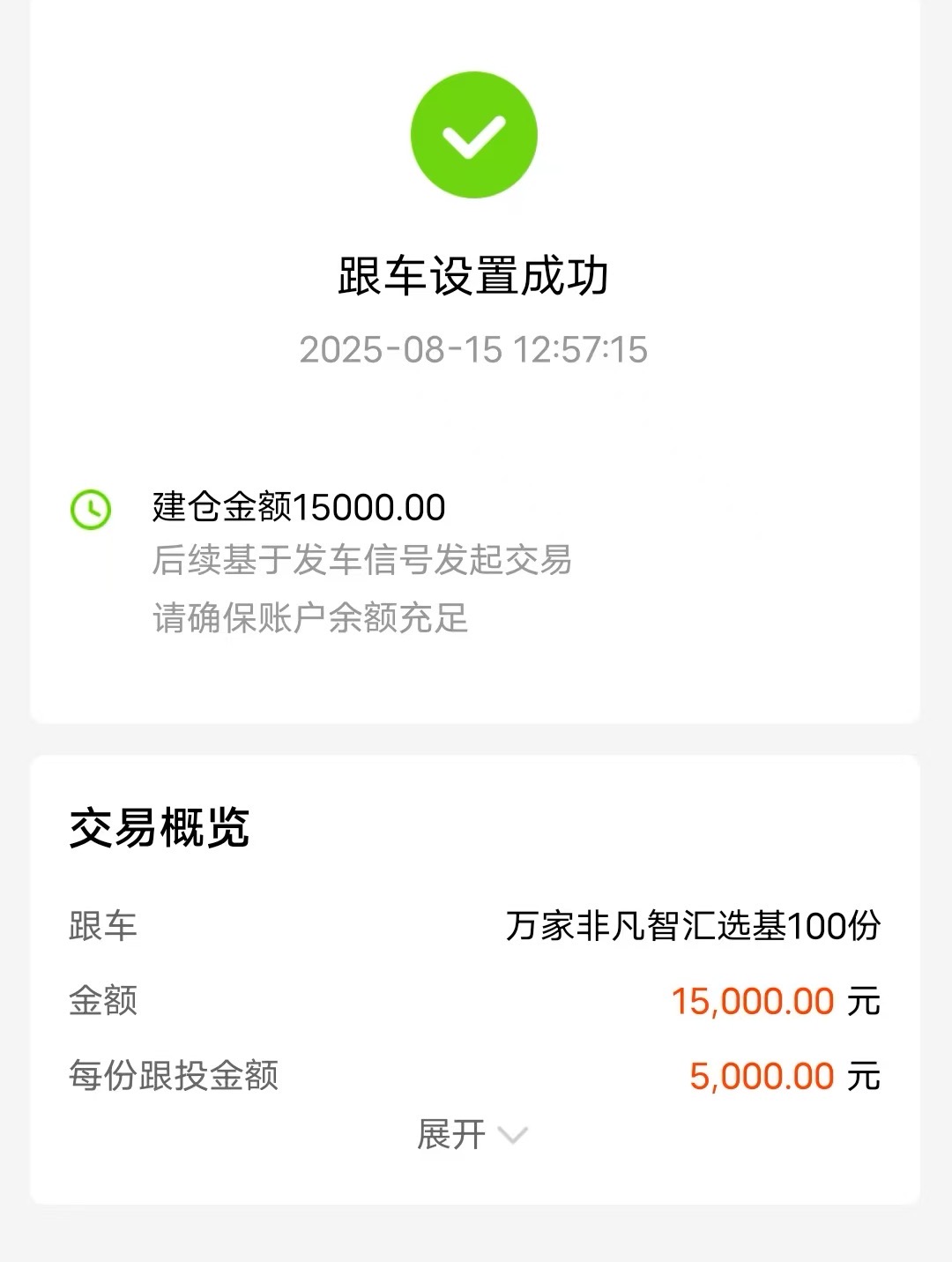952x1262 pixels.
Task: Tap the 跟车设置成功 title
Action: click(474, 276)
